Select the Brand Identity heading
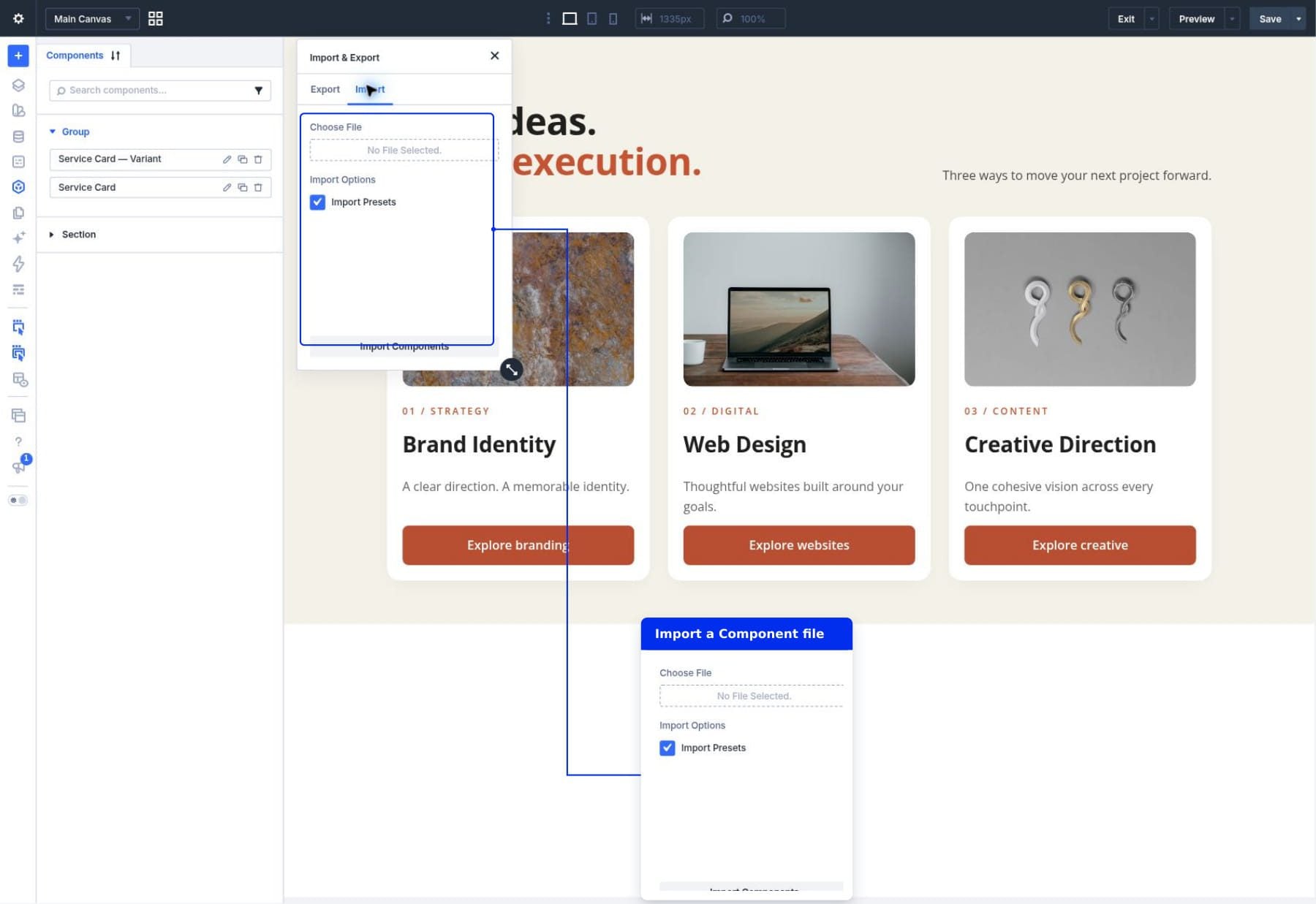This screenshot has height=904, width=1316. (x=479, y=444)
